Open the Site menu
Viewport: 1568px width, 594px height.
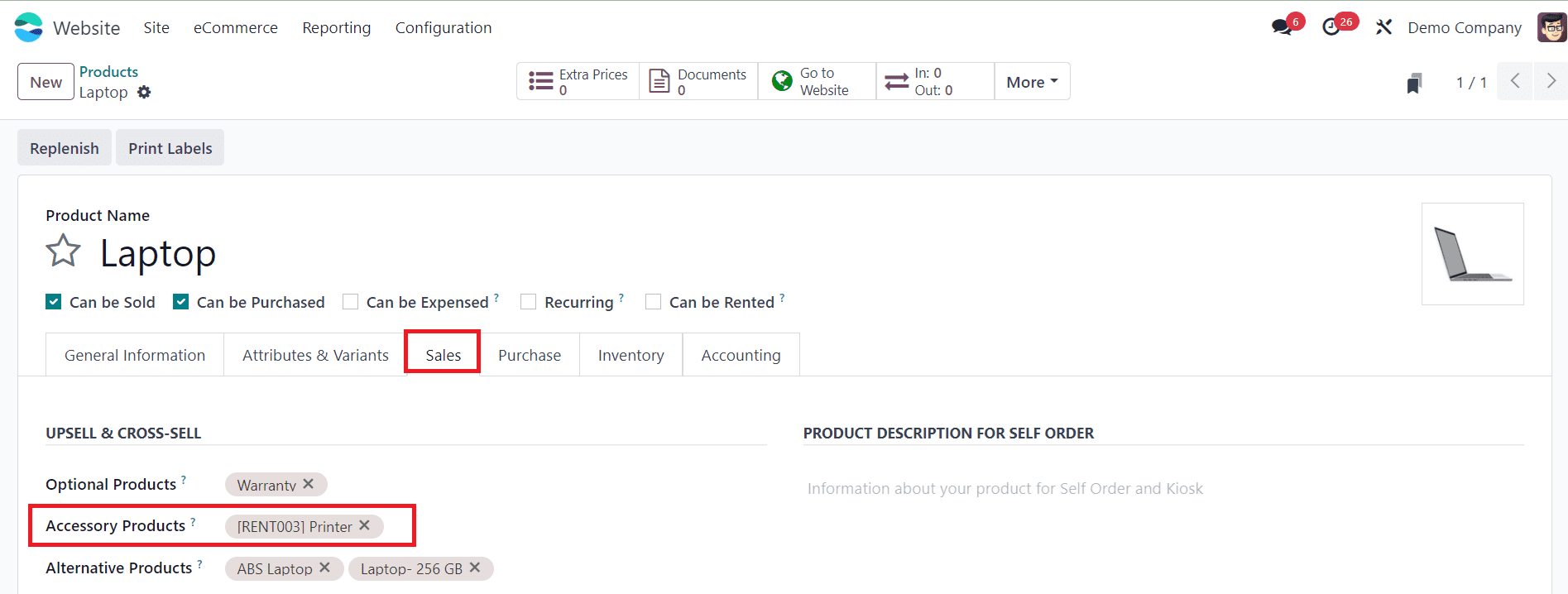156,27
